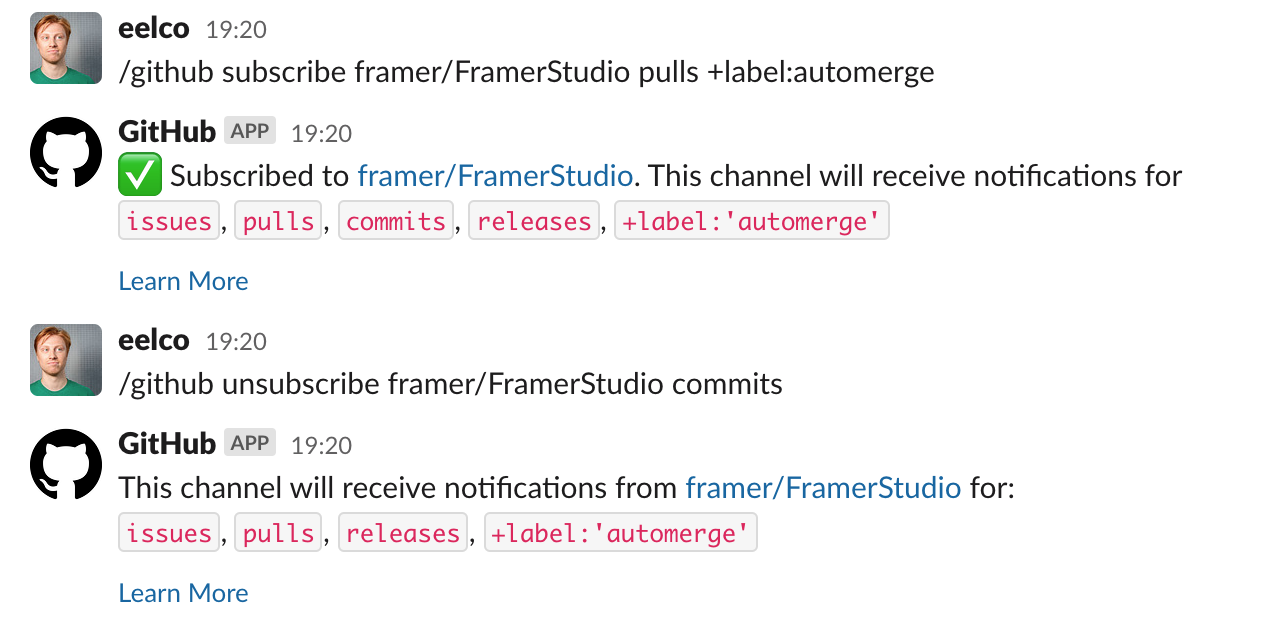Click Learn More under the Subscribed message
1268x620 pixels.
point(183,281)
